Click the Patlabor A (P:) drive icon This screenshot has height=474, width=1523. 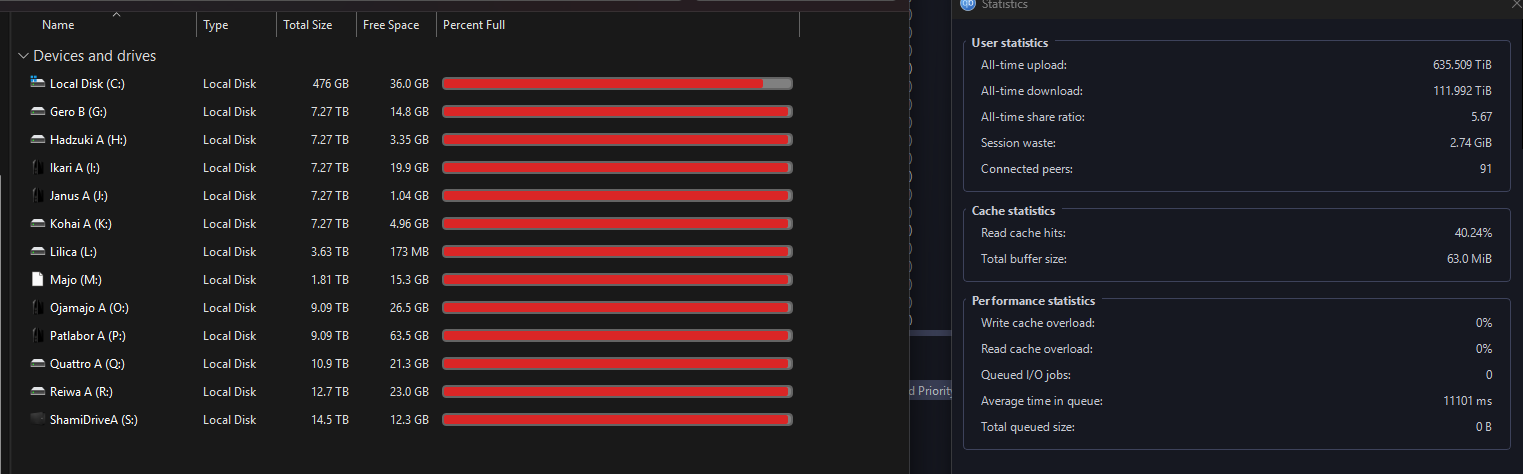pos(38,335)
